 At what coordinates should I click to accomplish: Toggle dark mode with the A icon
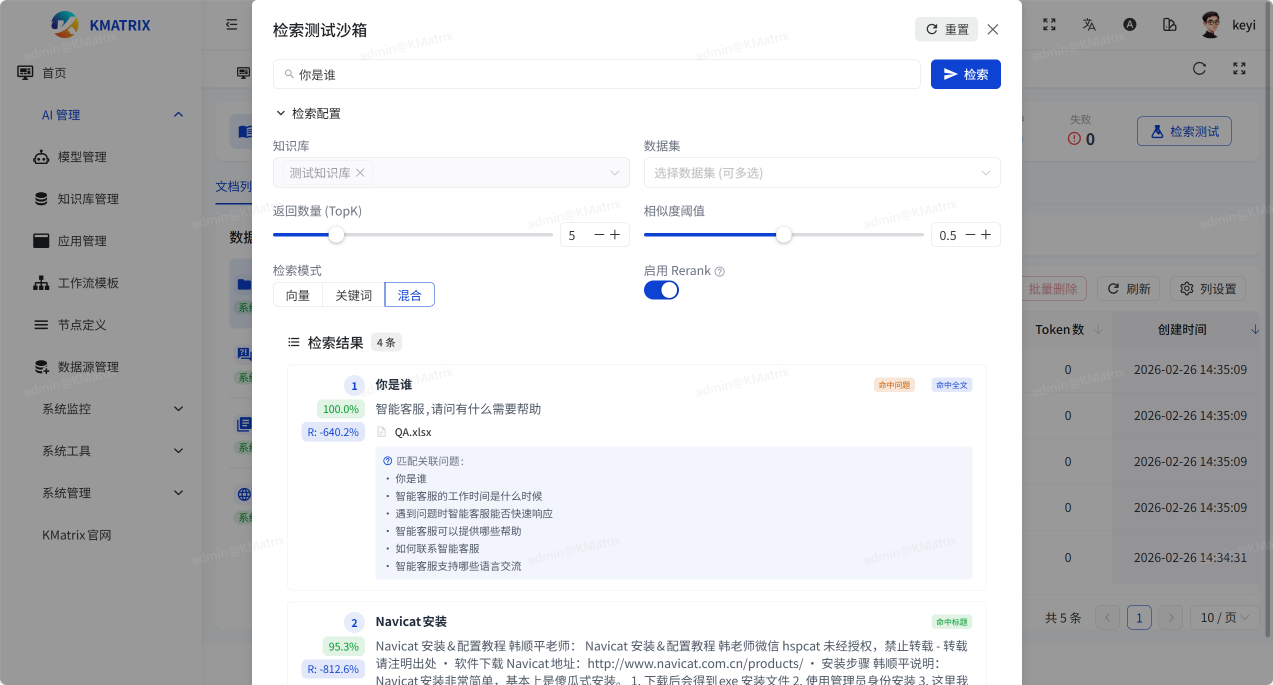(1129, 25)
